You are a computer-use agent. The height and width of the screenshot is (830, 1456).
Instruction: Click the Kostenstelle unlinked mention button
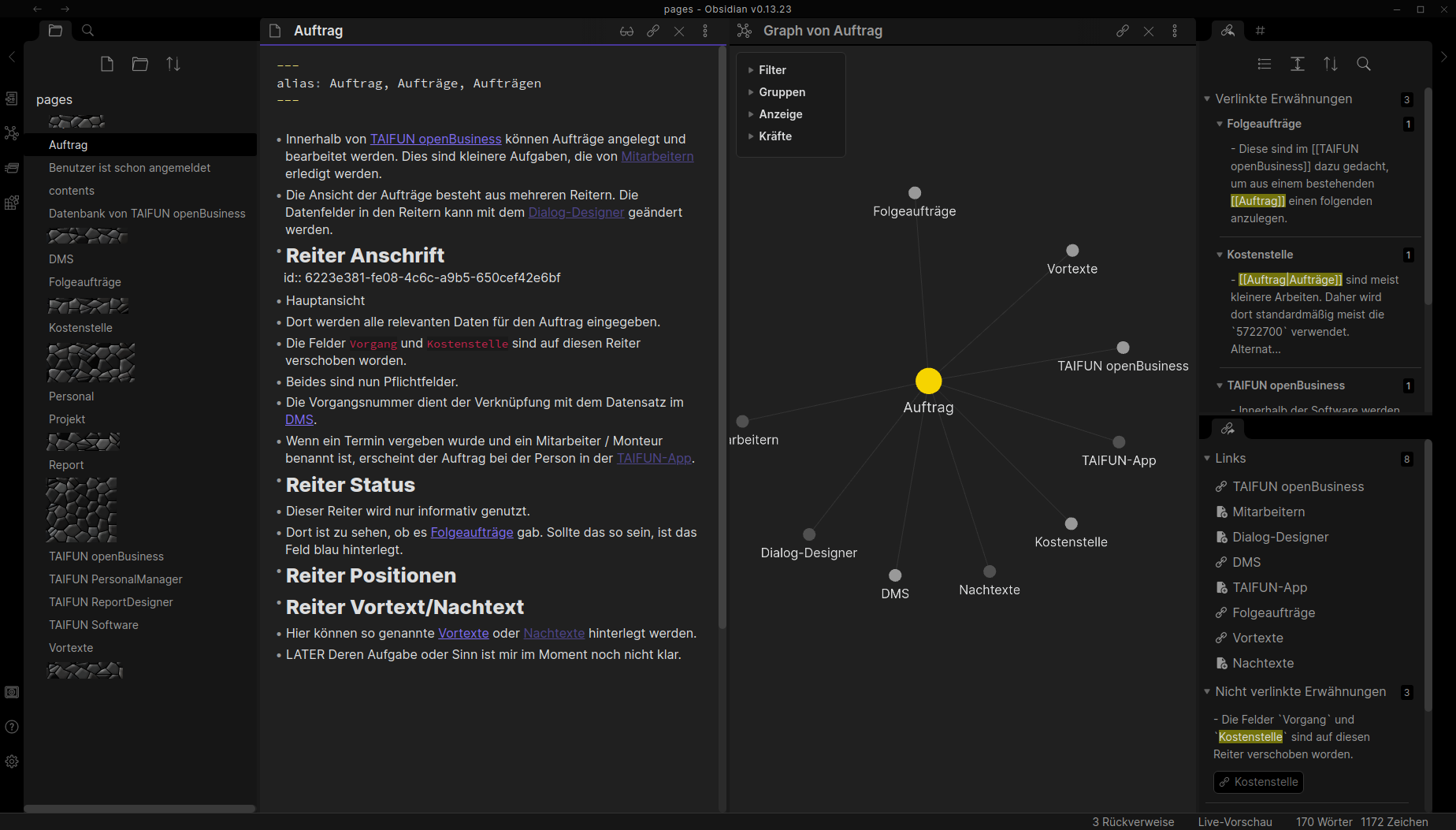coord(1257,782)
